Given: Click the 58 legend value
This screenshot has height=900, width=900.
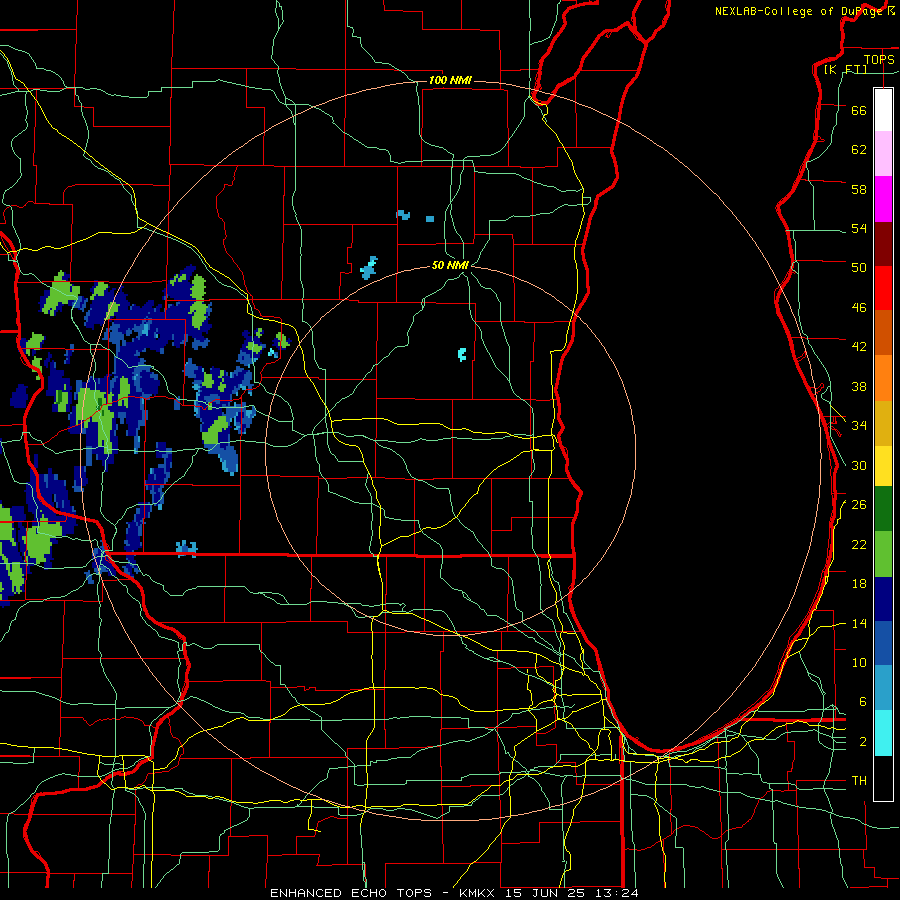Looking at the screenshot, I should (x=859, y=189).
